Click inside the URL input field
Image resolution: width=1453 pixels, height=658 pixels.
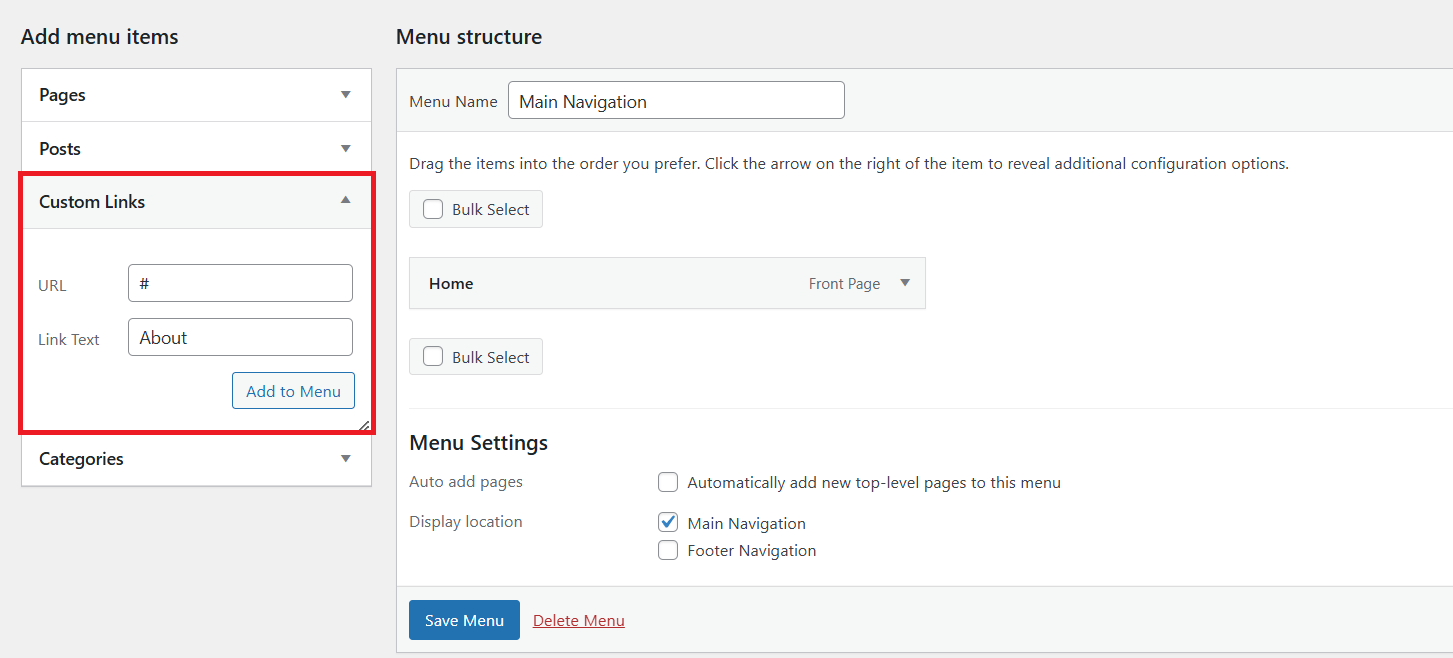point(240,283)
